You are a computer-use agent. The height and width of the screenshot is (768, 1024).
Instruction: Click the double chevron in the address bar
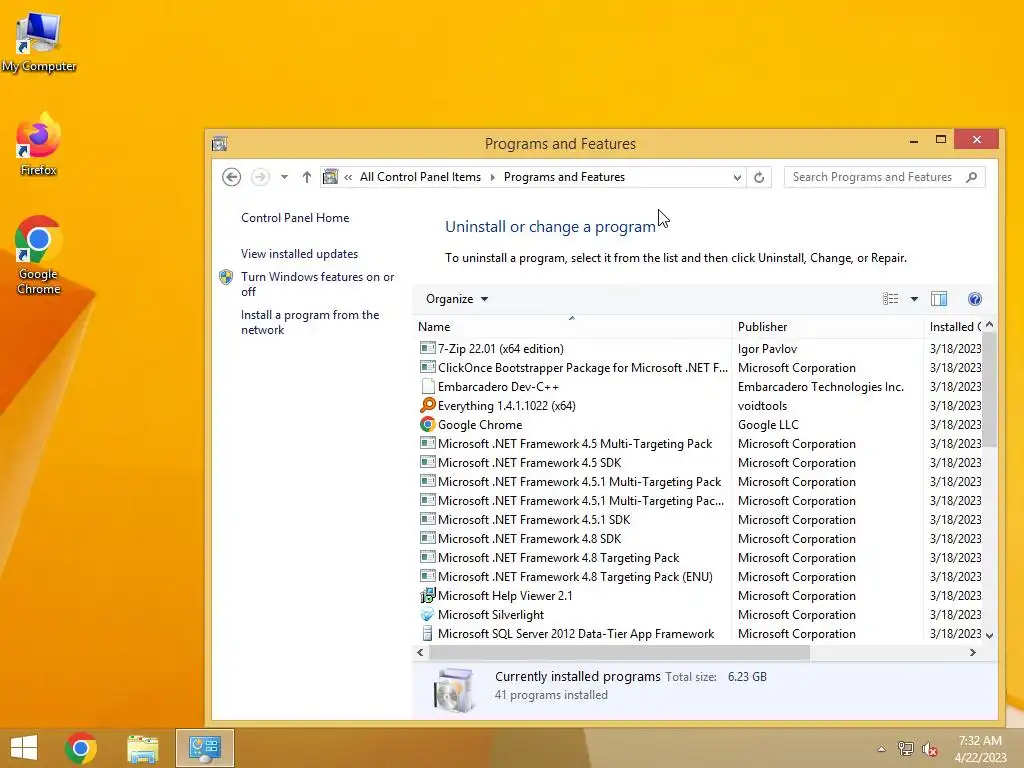(x=348, y=177)
